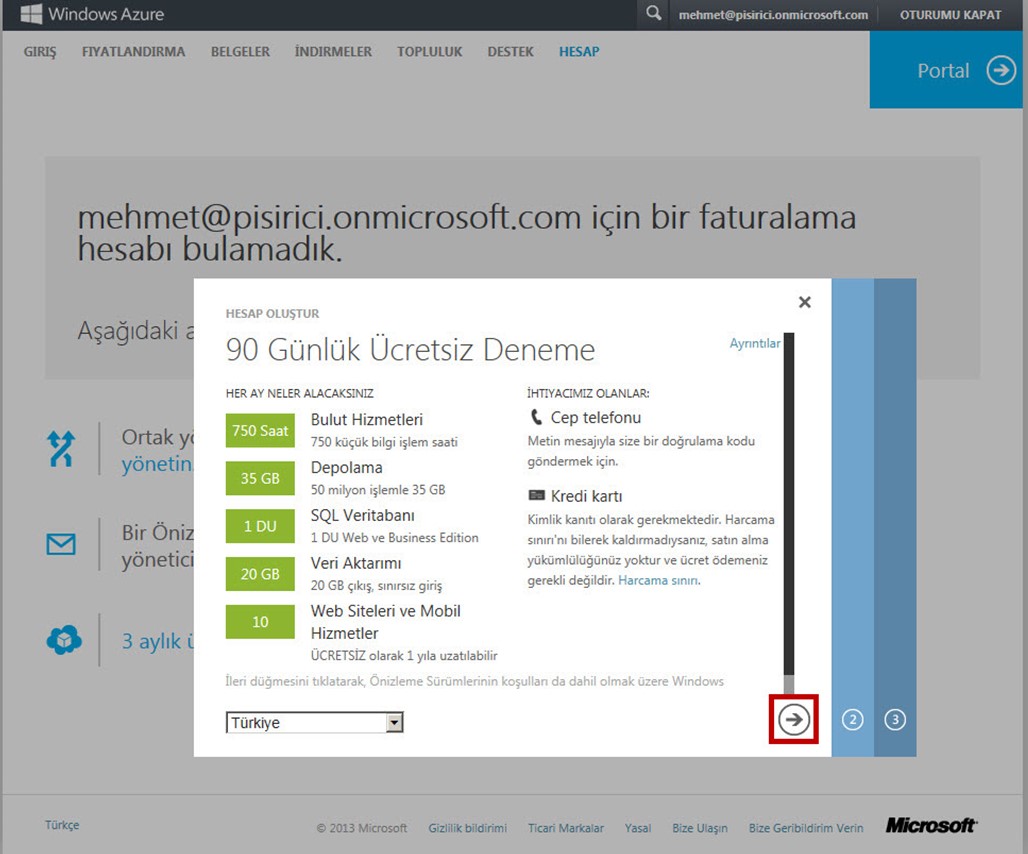Click the cloud cube trial icon
This screenshot has width=1028, height=854.
pyautogui.click(x=64, y=640)
